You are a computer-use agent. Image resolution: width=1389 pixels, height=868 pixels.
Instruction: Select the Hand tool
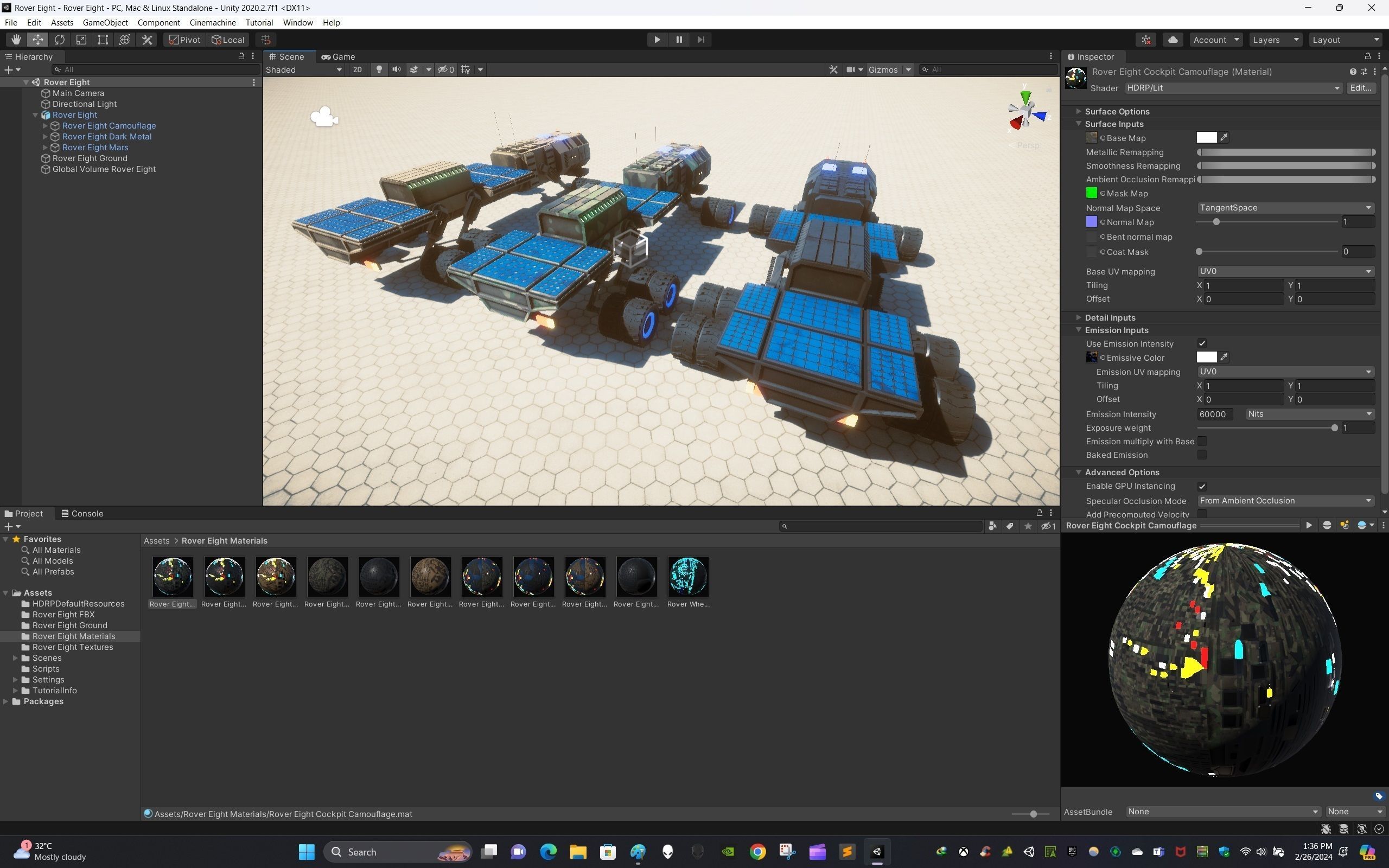coord(16,40)
